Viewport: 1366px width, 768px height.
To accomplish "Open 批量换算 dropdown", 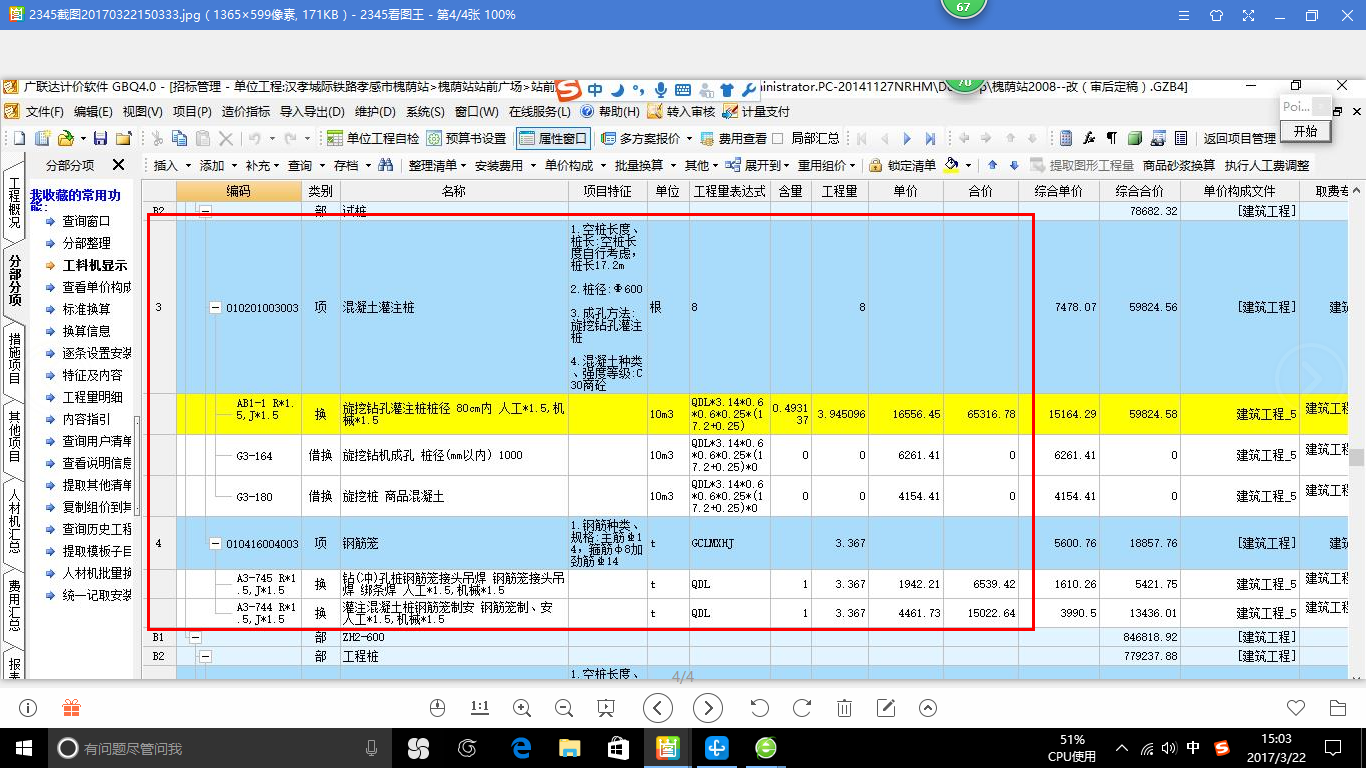I will pos(644,165).
